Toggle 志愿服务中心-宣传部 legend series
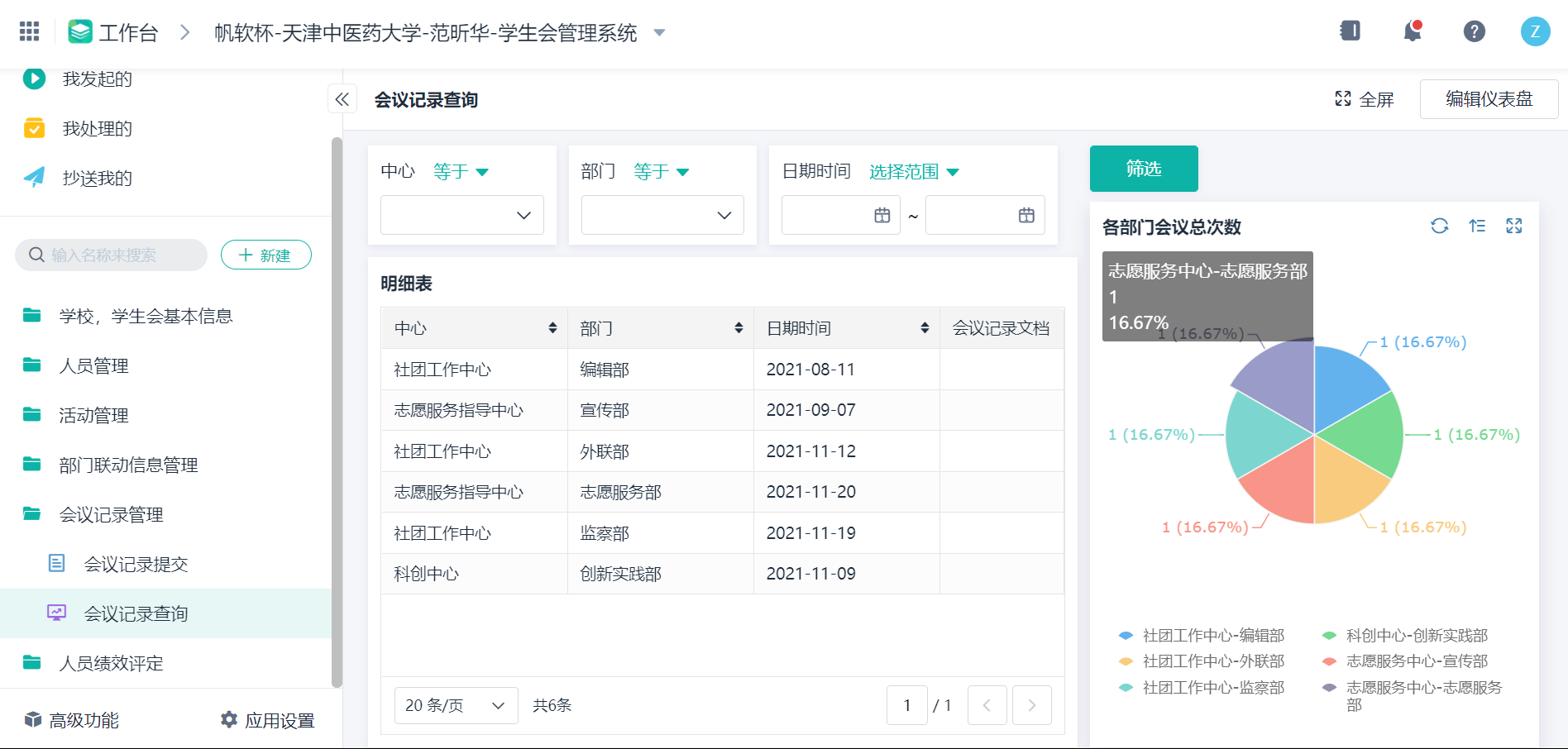This screenshot has width=1568, height=749. pos(1406,661)
